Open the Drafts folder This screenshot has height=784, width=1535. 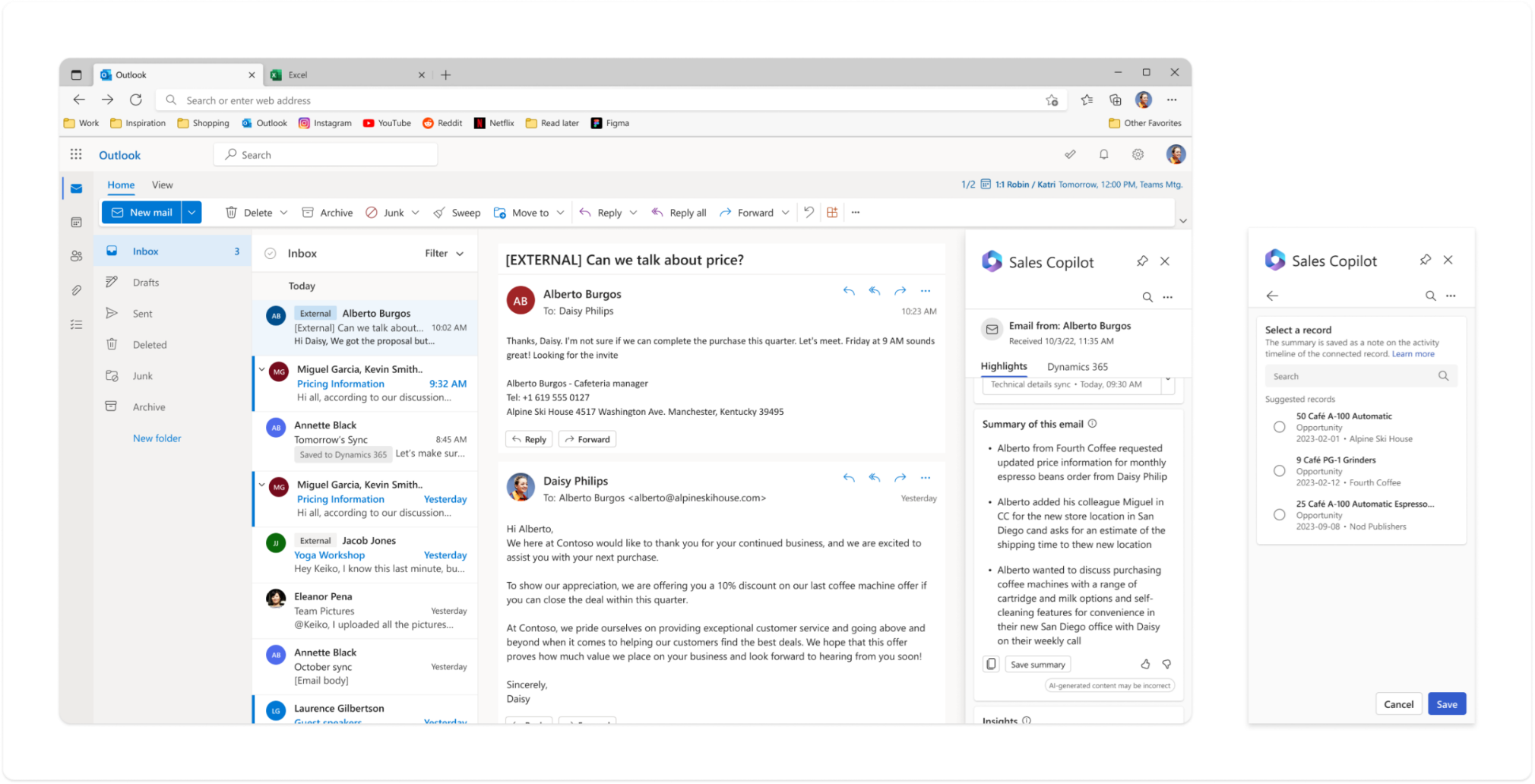(173, 283)
